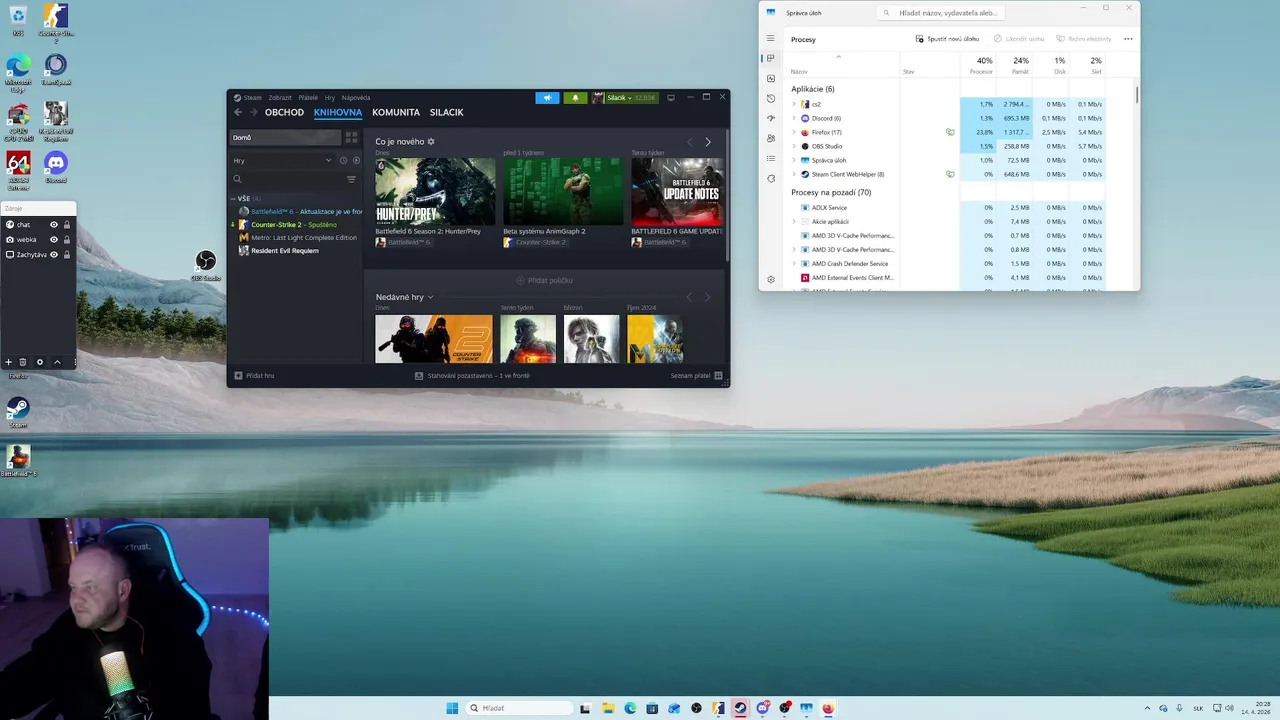Click Windows taskbar Hľadať search box

[519, 708]
